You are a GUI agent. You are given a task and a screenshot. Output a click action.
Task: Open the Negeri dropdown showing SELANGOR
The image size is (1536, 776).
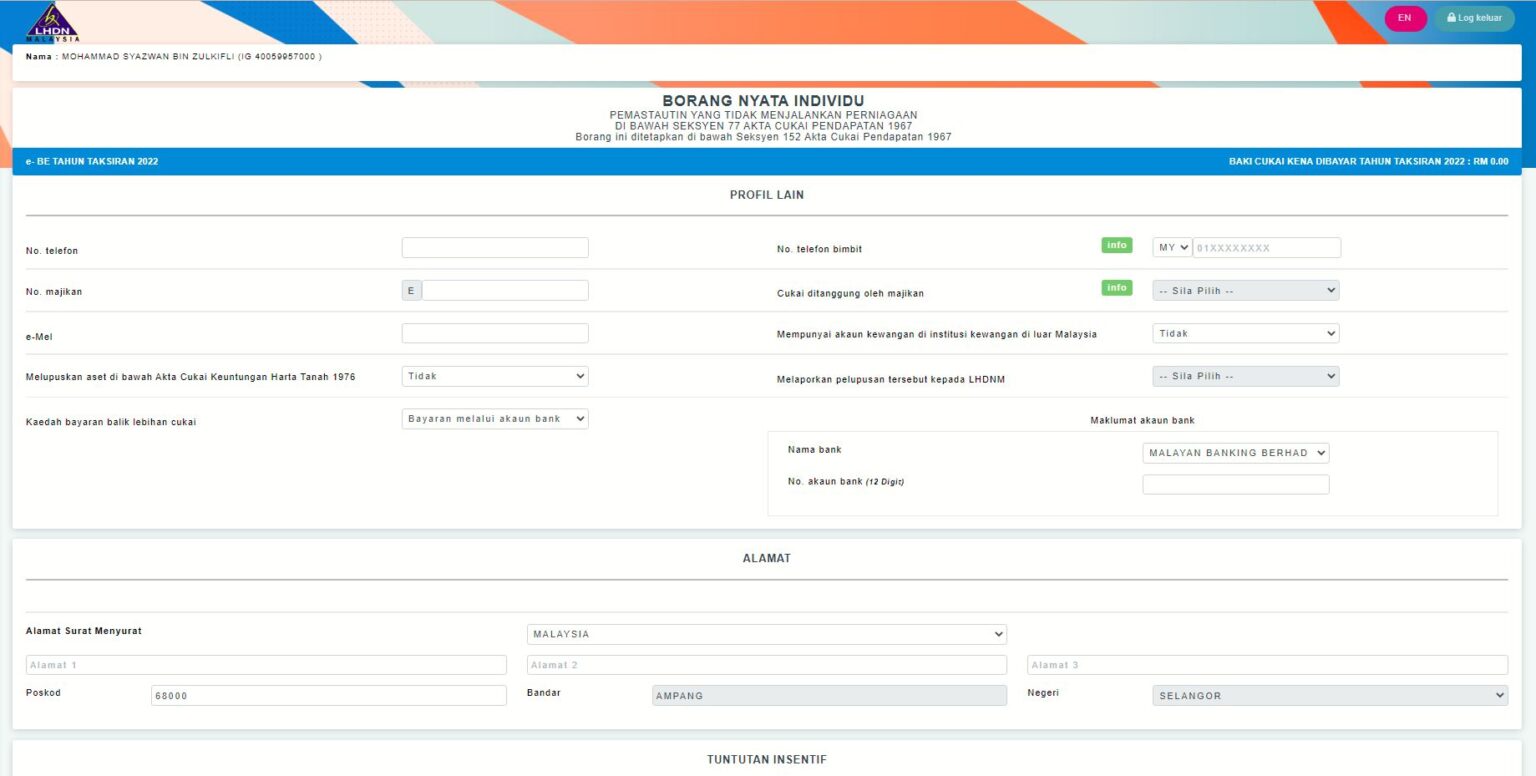[x=1330, y=694]
